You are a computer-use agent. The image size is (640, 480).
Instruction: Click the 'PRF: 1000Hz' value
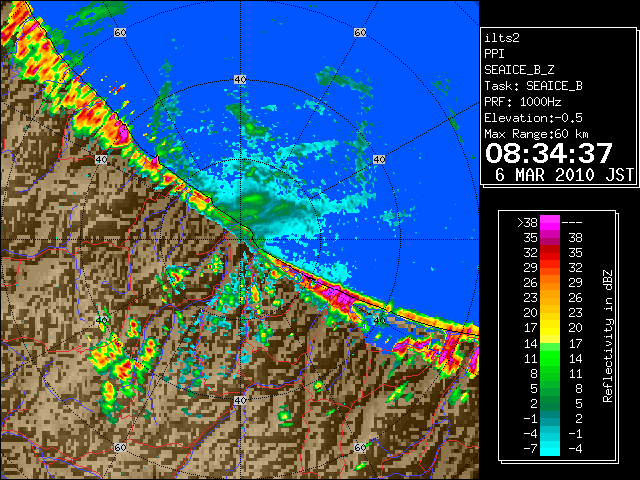tap(522, 102)
